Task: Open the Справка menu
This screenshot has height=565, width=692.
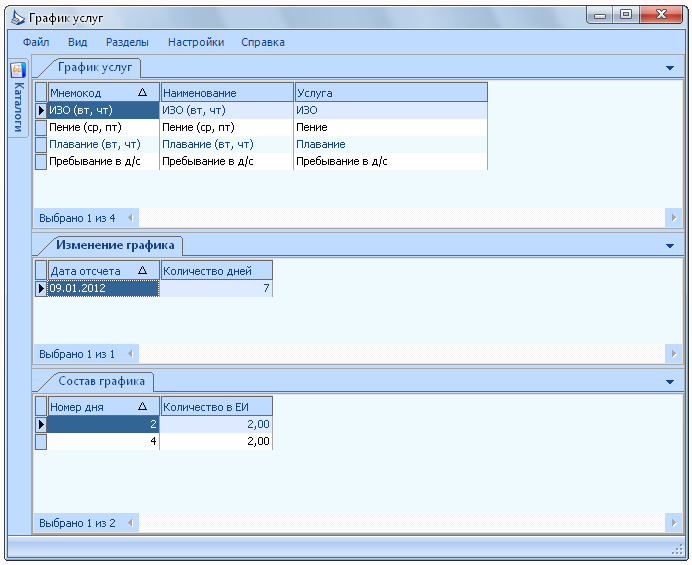Action: (263, 42)
